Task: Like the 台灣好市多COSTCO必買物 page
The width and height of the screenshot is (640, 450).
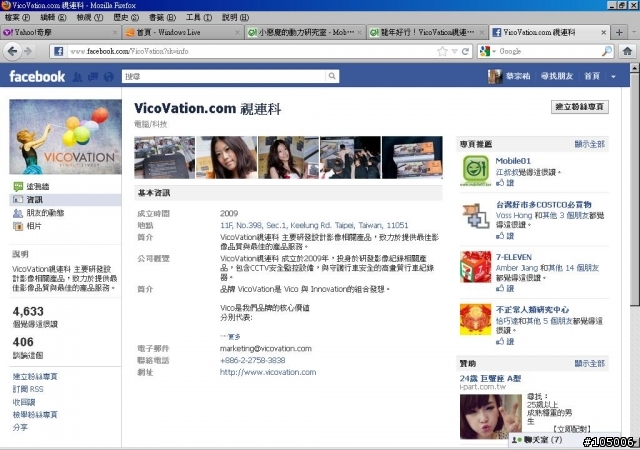Action: point(505,236)
